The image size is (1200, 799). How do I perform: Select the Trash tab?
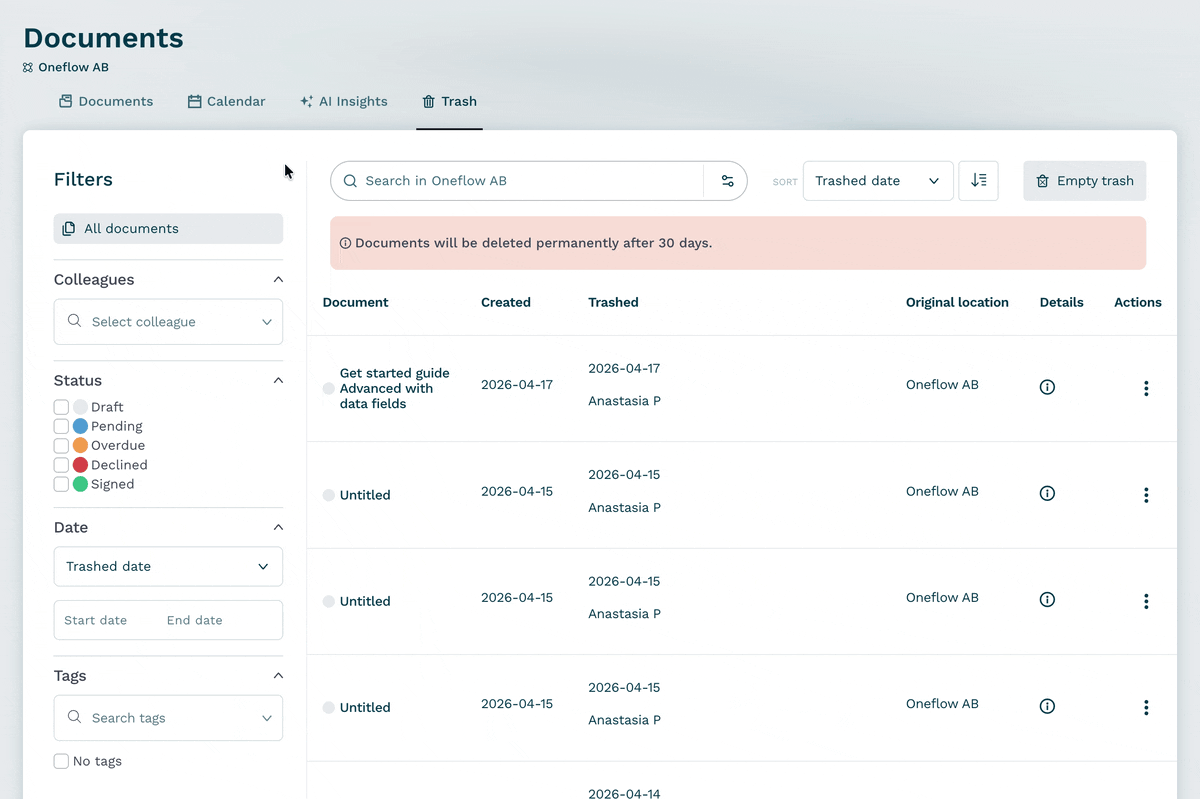coord(449,101)
